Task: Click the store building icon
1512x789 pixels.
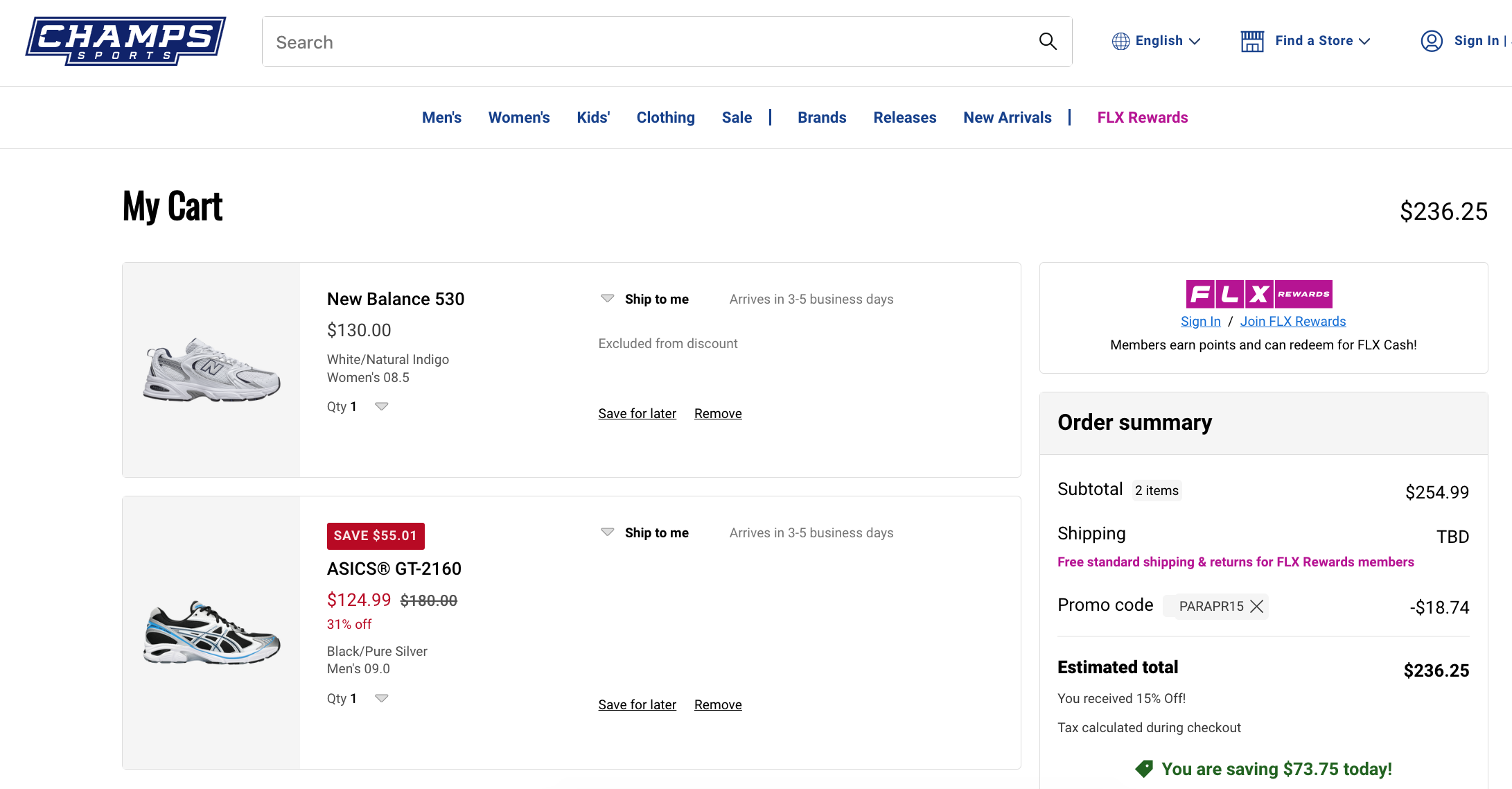Action: click(x=1252, y=42)
